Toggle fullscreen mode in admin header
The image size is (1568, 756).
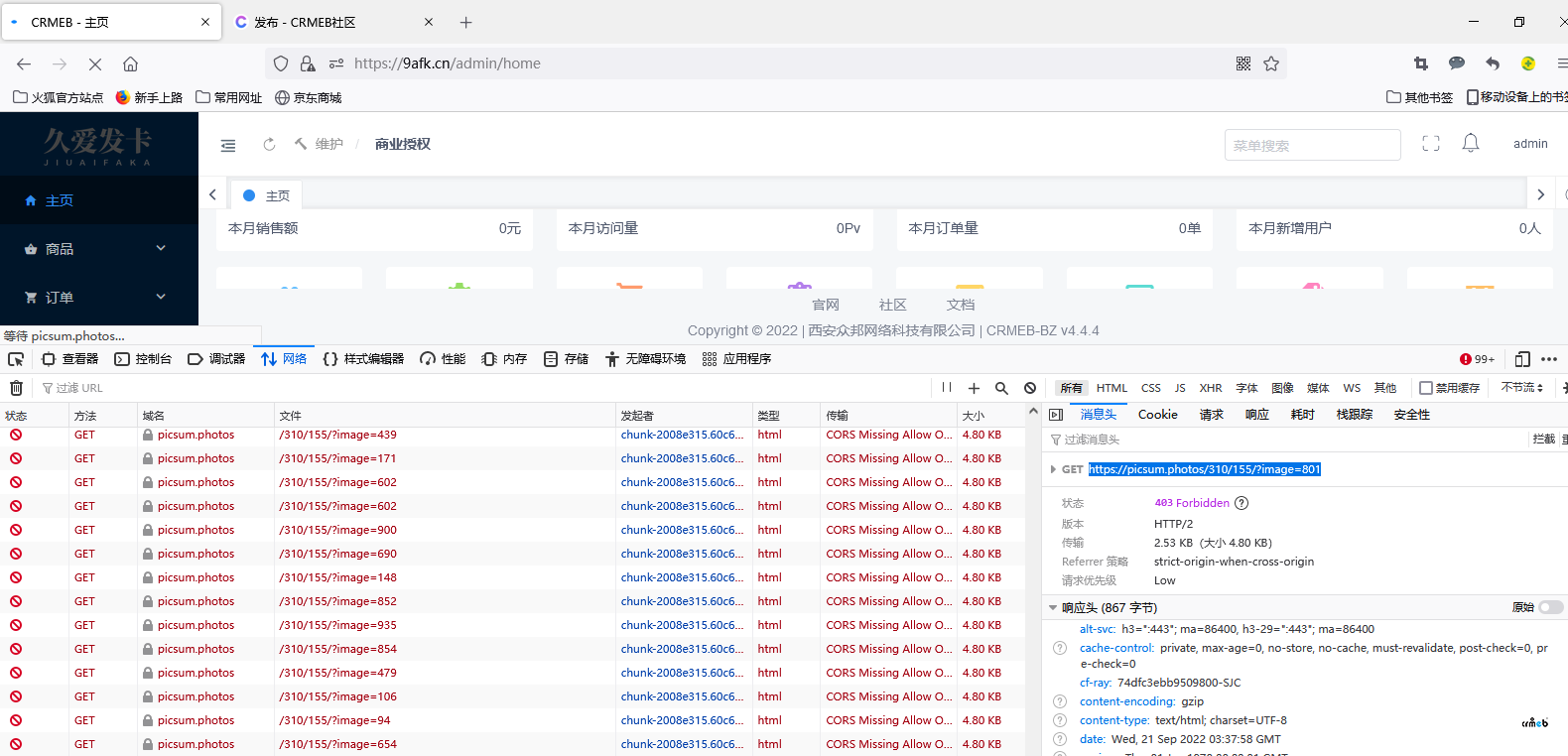click(x=1431, y=144)
